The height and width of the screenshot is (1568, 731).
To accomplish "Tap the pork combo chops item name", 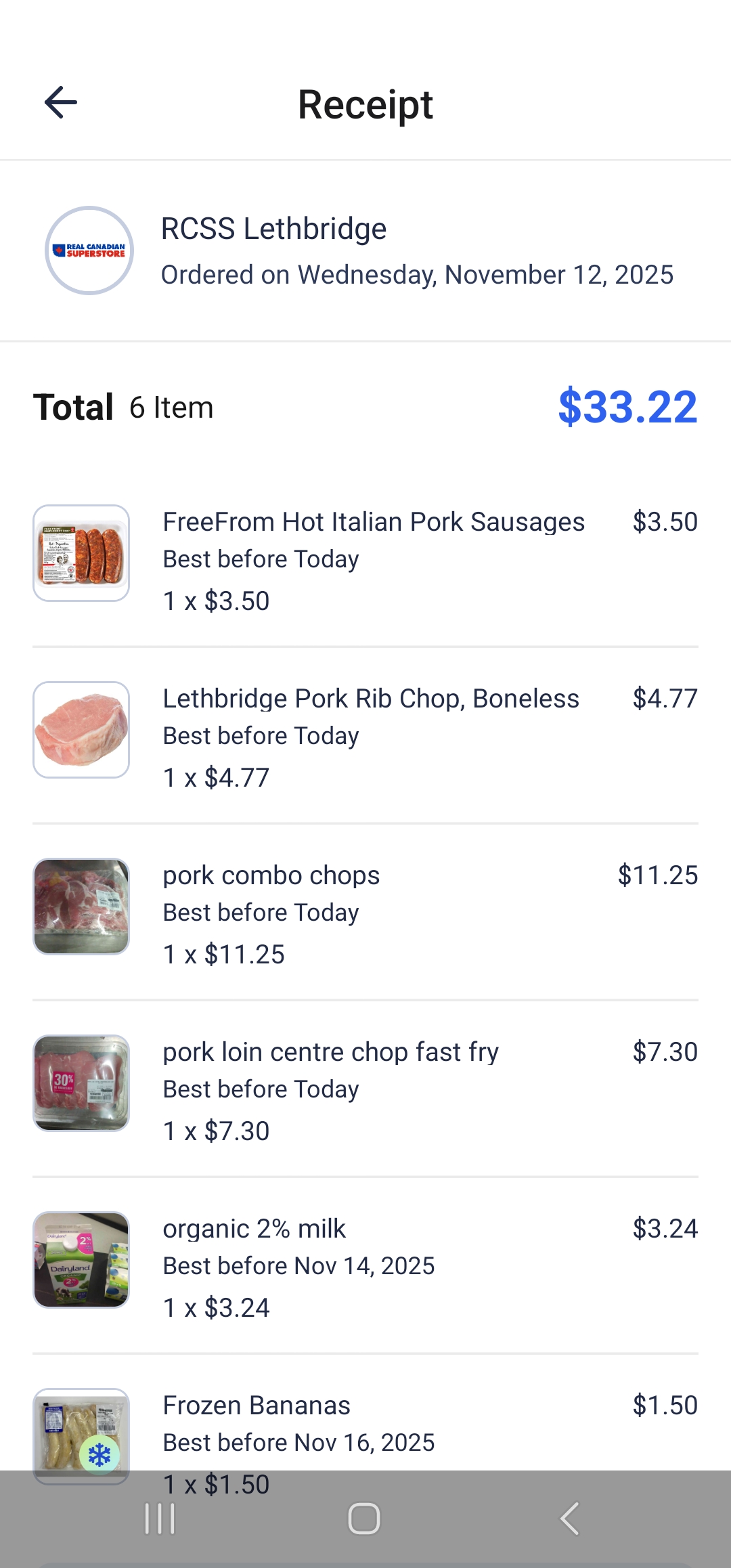I will tap(271, 875).
